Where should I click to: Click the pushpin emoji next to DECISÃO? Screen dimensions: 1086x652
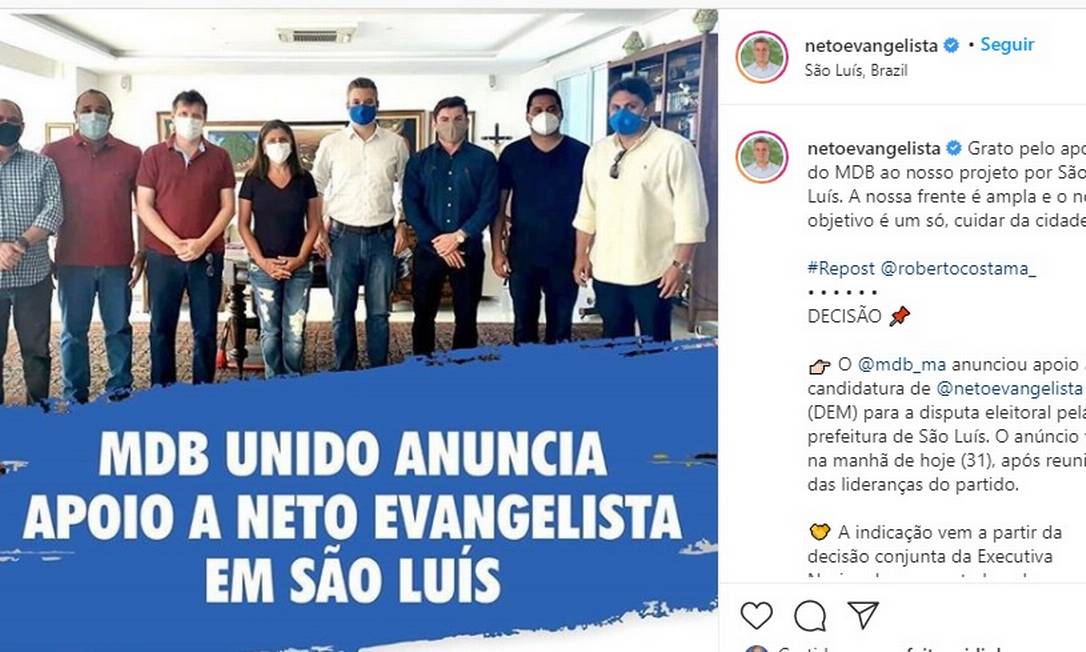coord(899,317)
